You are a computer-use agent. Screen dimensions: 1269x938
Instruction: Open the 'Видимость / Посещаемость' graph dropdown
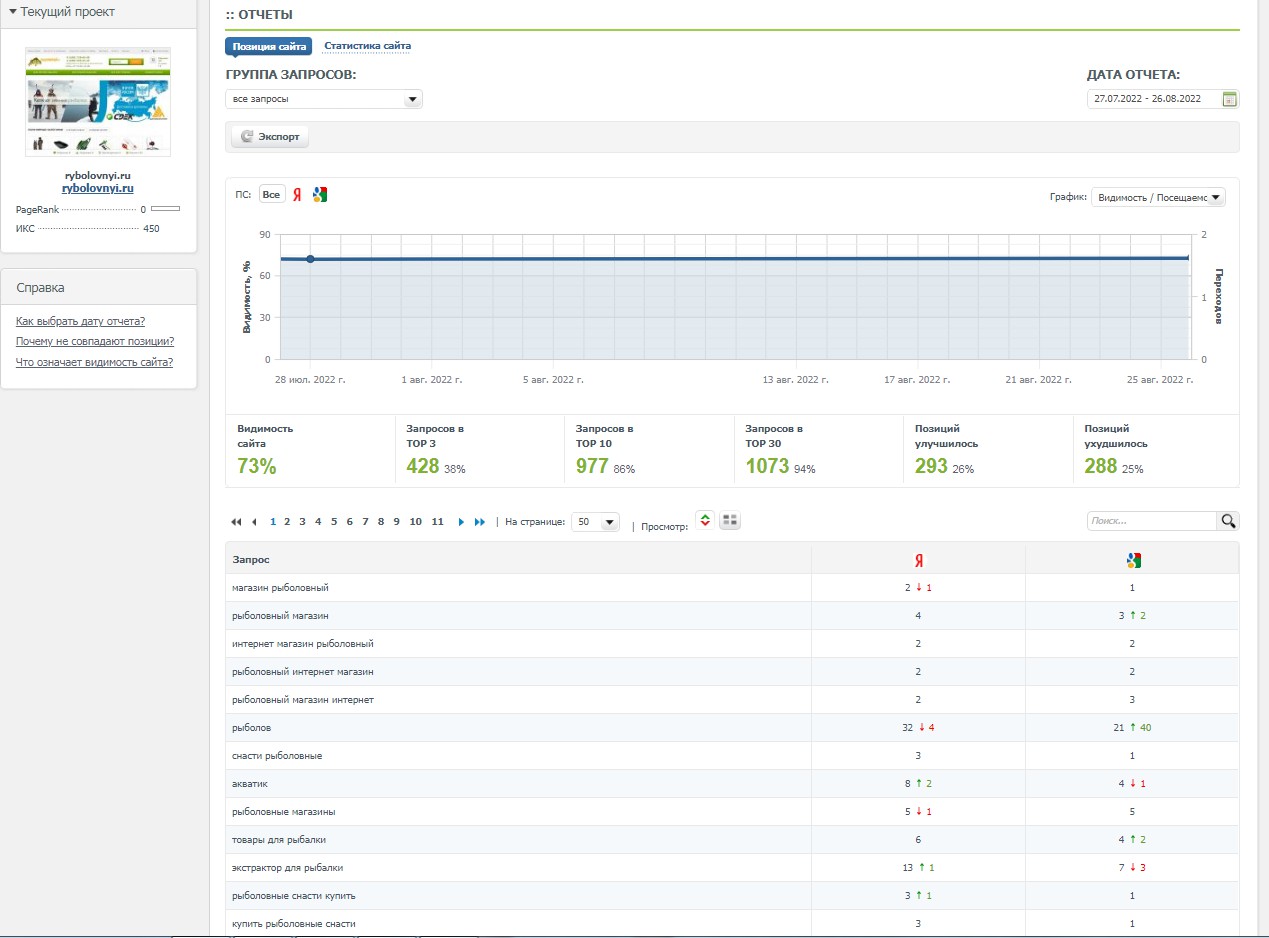(1158, 197)
